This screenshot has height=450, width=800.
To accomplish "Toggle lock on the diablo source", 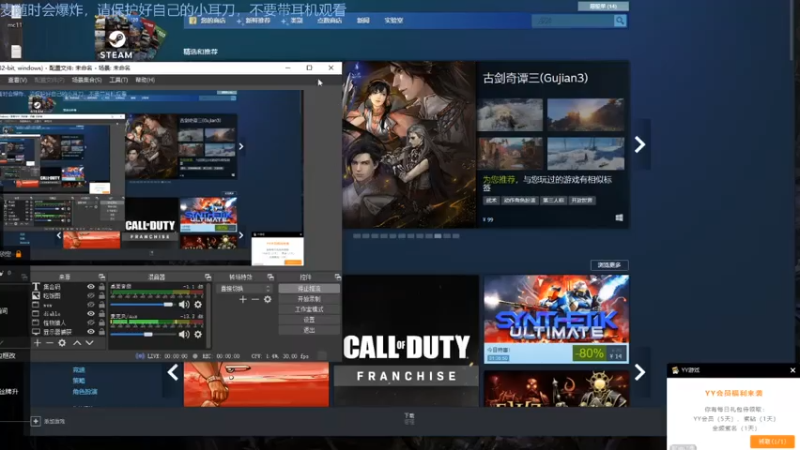I will [102, 313].
